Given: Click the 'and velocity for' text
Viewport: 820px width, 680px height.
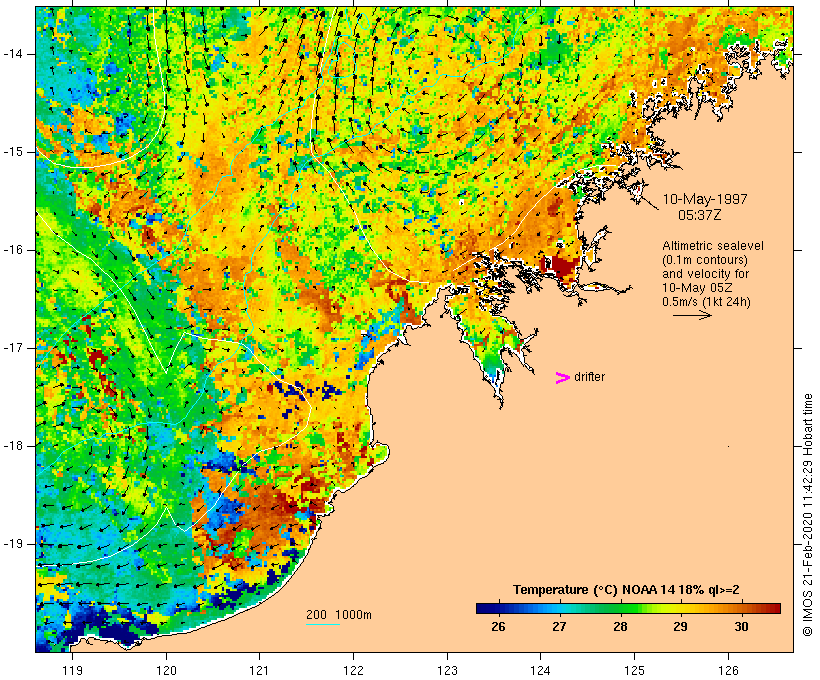Looking at the screenshot, I should 705,274.
